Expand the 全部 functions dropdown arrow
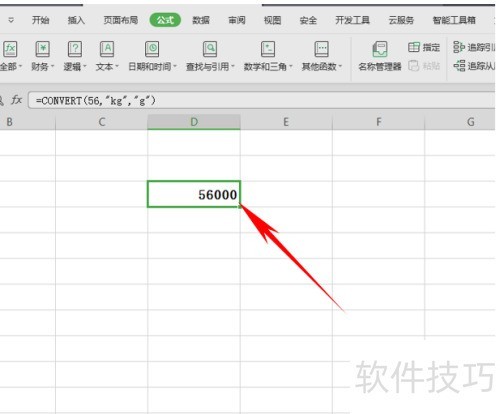The image size is (500, 414). [20, 66]
